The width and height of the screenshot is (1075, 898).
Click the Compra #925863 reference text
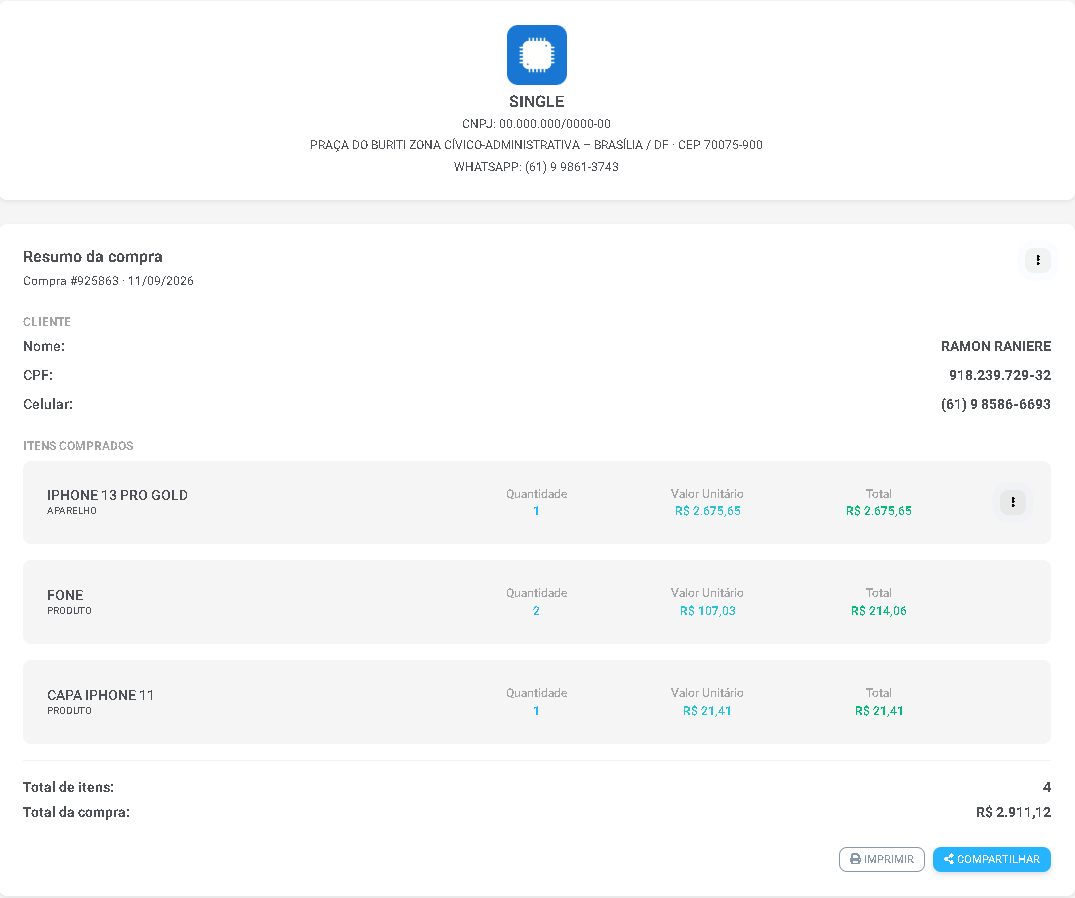71,281
